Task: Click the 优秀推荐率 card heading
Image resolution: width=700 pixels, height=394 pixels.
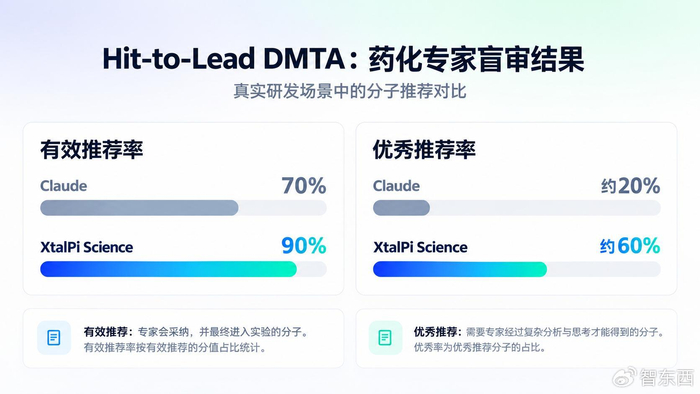Action: click(x=424, y=149)
